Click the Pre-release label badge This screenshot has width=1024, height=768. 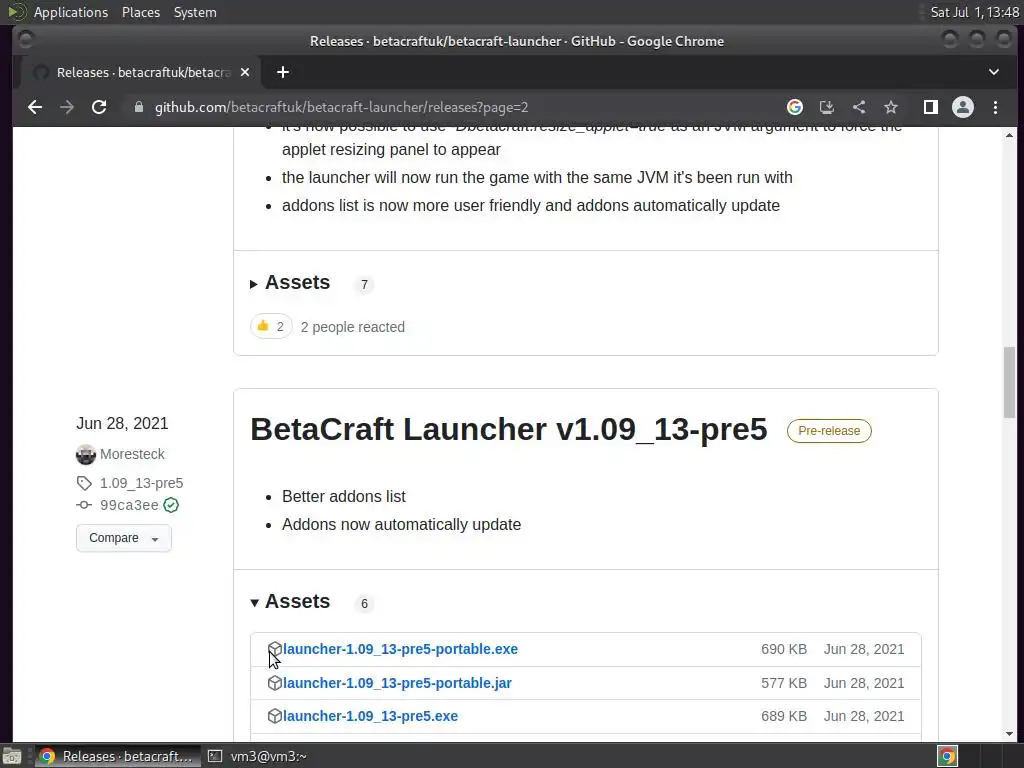tap(829, 431)
